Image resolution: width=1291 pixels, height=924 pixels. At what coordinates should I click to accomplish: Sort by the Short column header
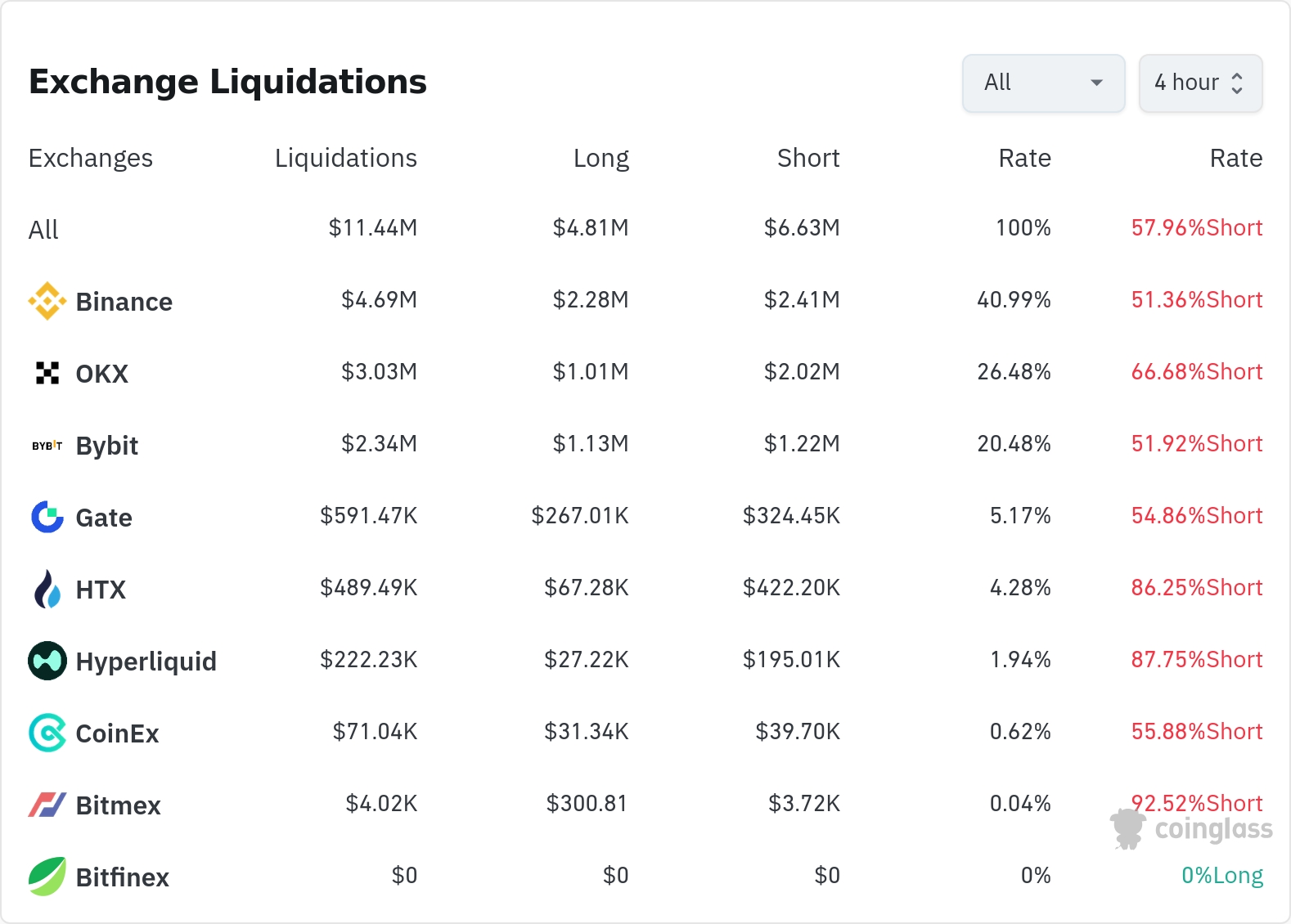[x=807, y=158]
